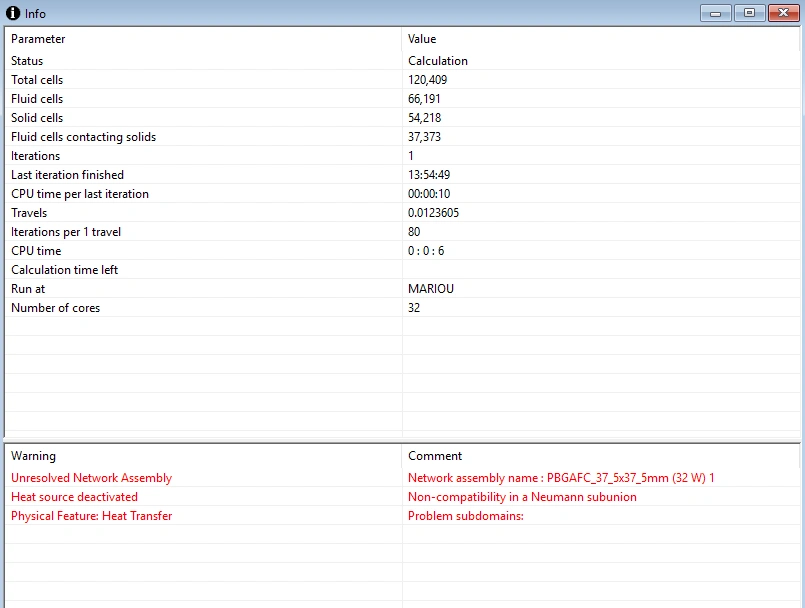The height and width of the screenshot is (608, 805).
Task: Select Unresolved Network Assembly warning
Action: point(91,478)
